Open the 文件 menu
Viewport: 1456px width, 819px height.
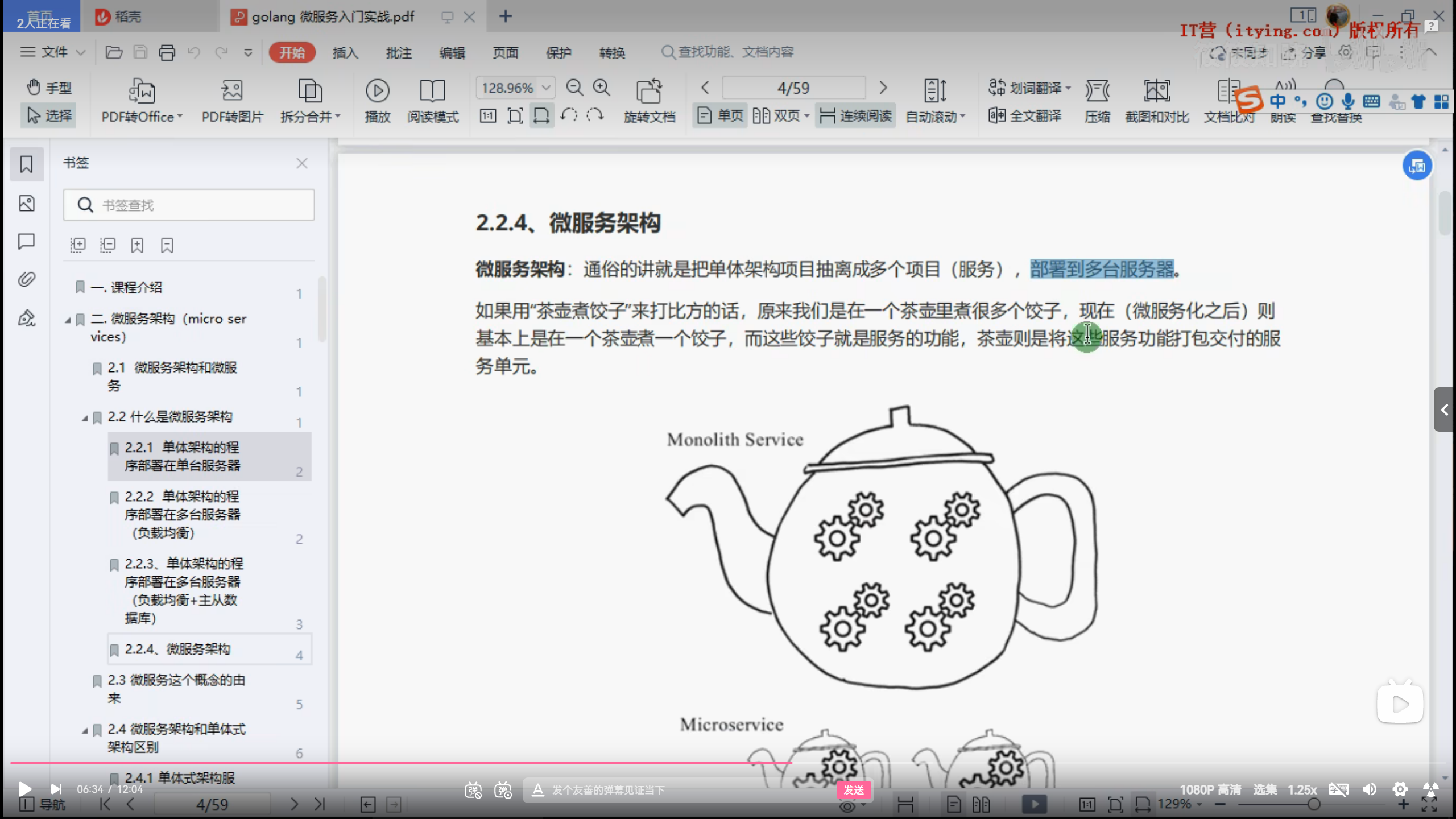pos(52,52)
